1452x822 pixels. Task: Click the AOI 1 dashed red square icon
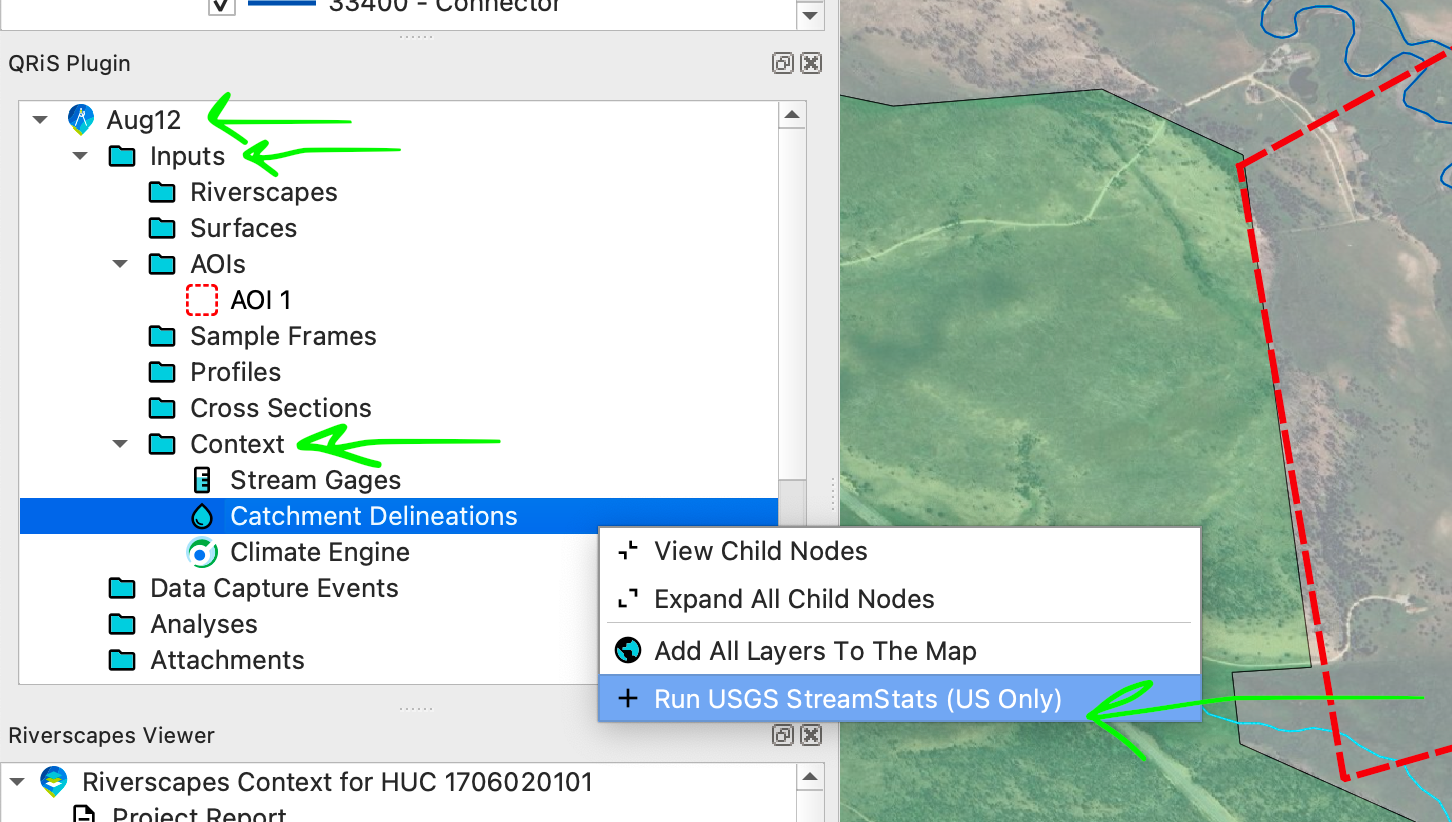tap(202, 300)
